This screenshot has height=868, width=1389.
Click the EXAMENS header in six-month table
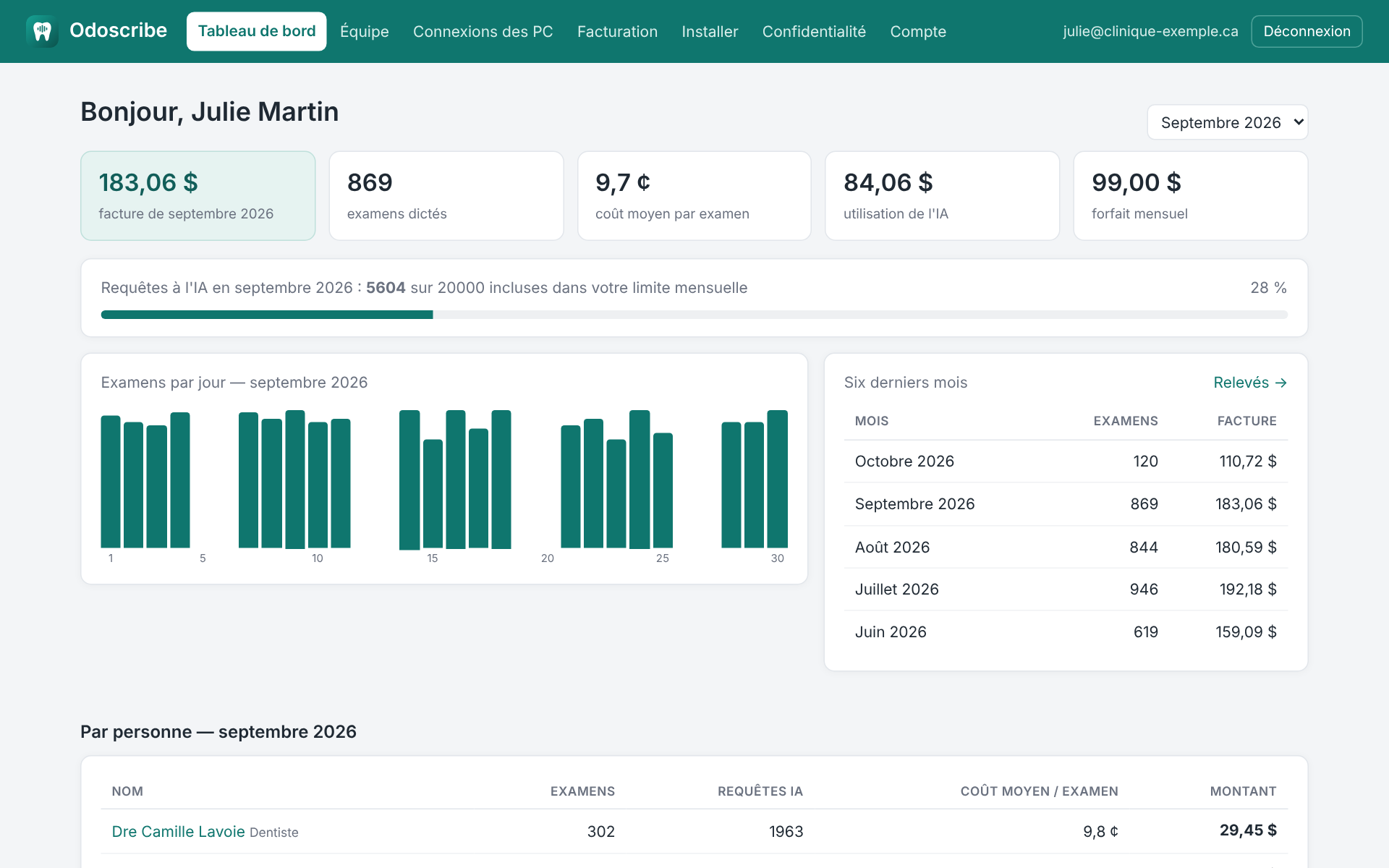tap(1125, 421)
